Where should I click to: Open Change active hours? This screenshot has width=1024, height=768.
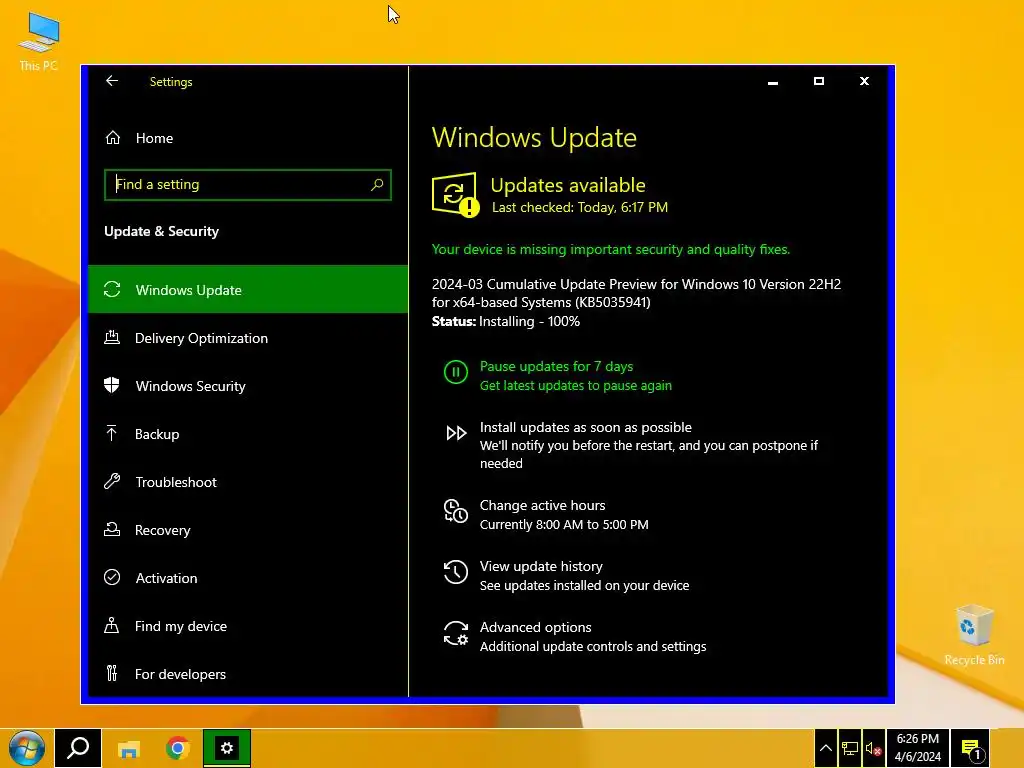[x=543, y=505]
